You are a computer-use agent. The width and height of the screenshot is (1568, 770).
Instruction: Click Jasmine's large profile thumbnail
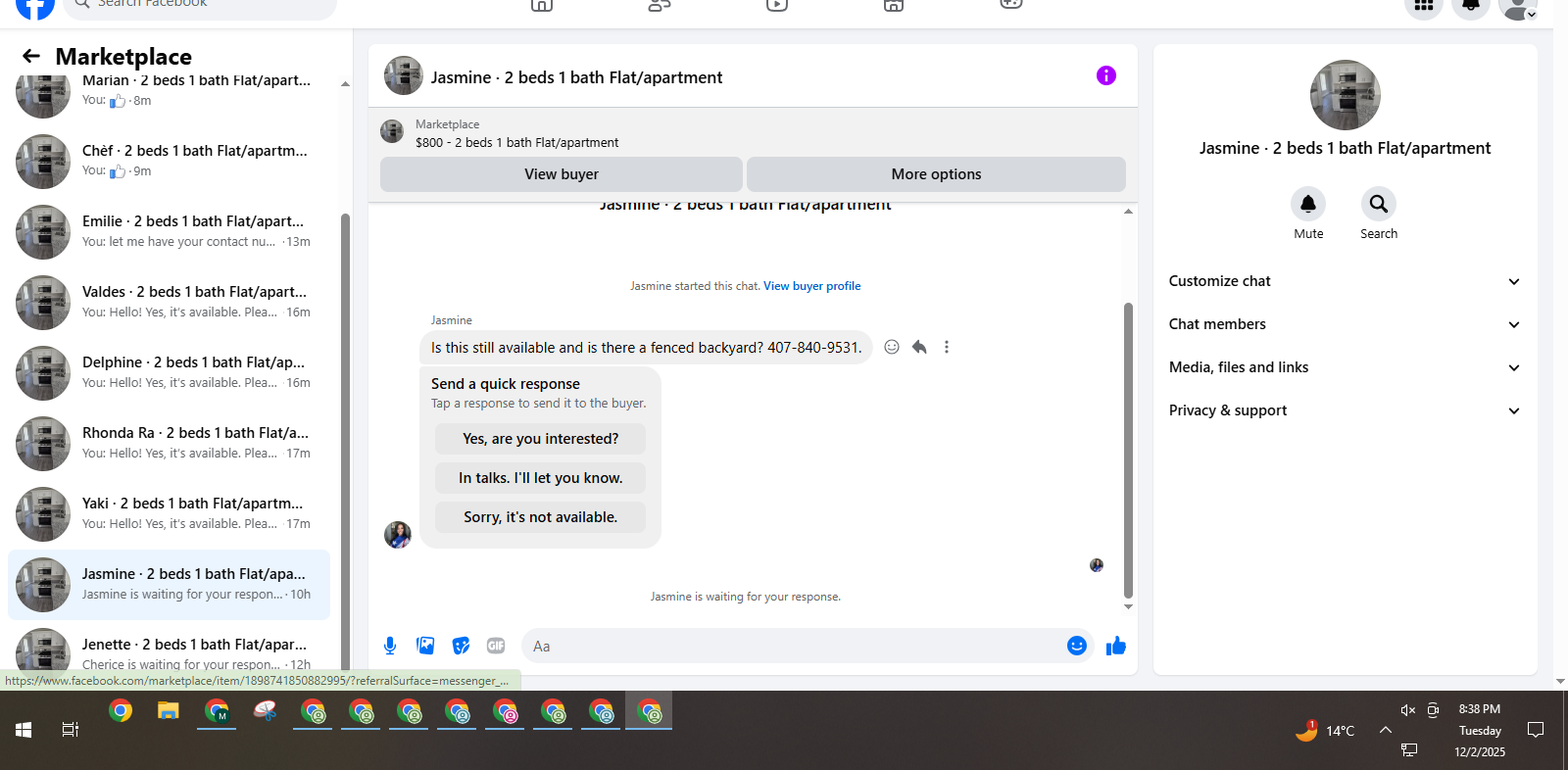tap(1346, 95)
